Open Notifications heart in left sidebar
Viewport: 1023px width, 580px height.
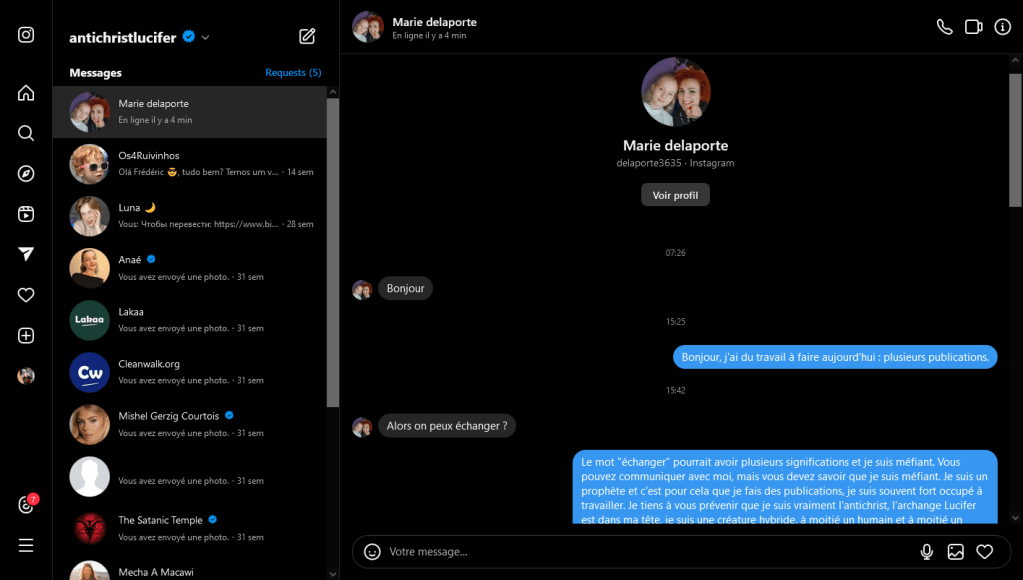[x=26, y=295]
